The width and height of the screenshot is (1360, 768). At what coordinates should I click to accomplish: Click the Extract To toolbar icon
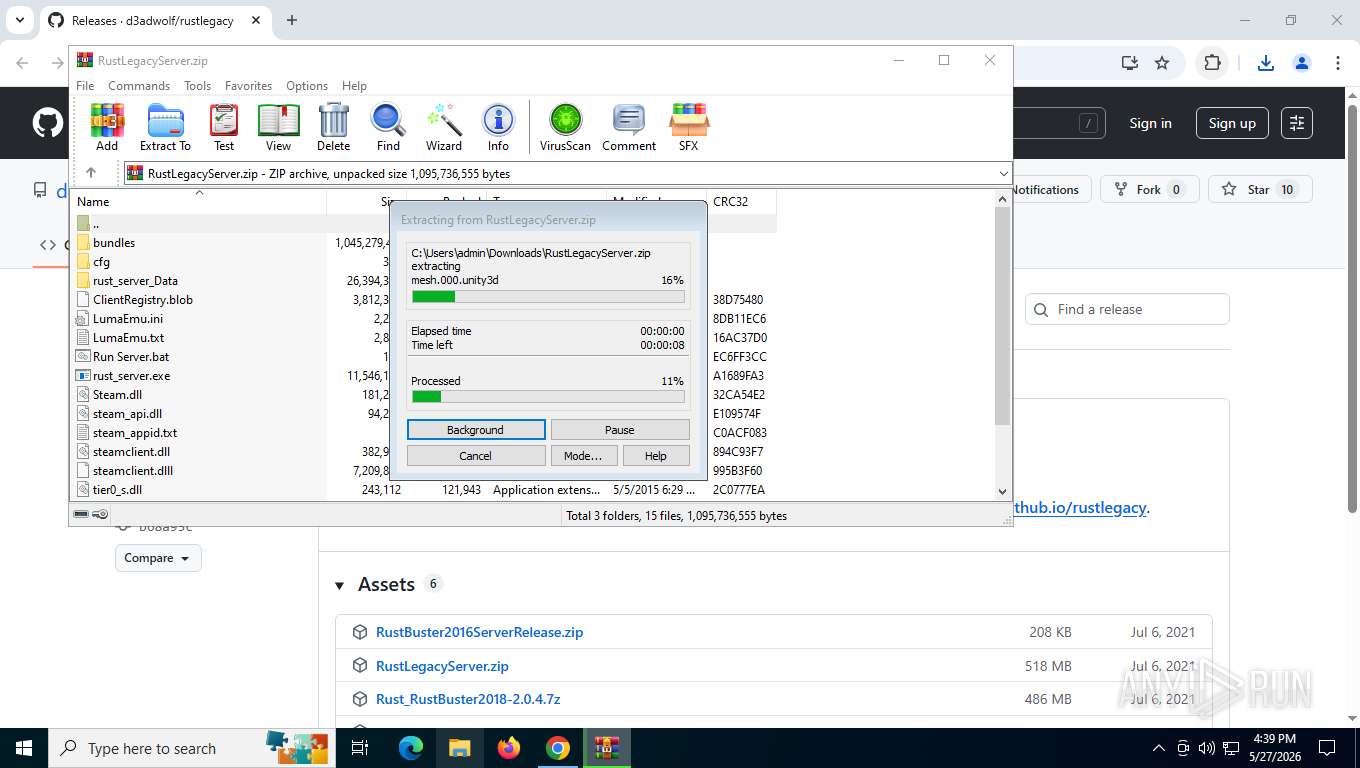[165, 127]
